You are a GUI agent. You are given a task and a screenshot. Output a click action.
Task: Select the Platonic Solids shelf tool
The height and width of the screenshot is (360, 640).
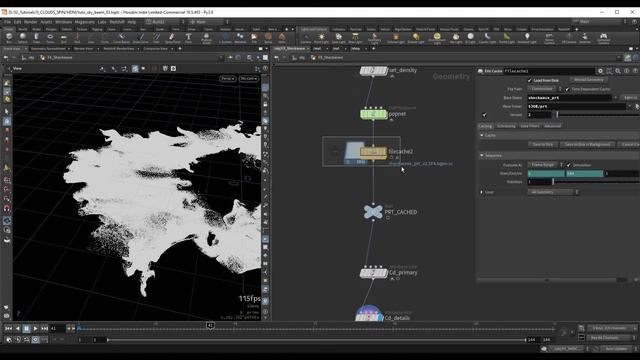(207, 38)
